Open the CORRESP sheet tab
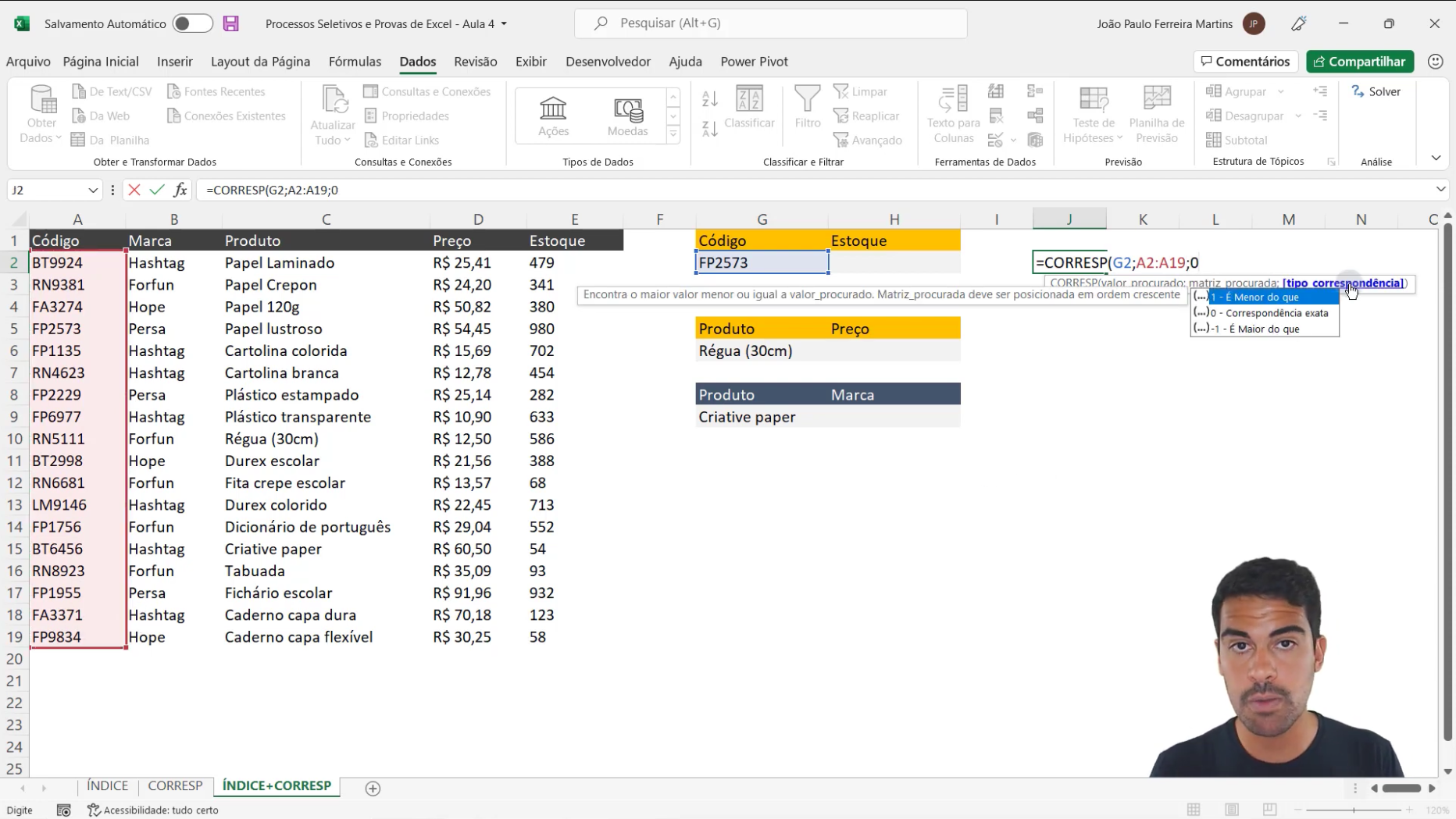Screen dimensions: 1456x819 (x=175, y=786)
